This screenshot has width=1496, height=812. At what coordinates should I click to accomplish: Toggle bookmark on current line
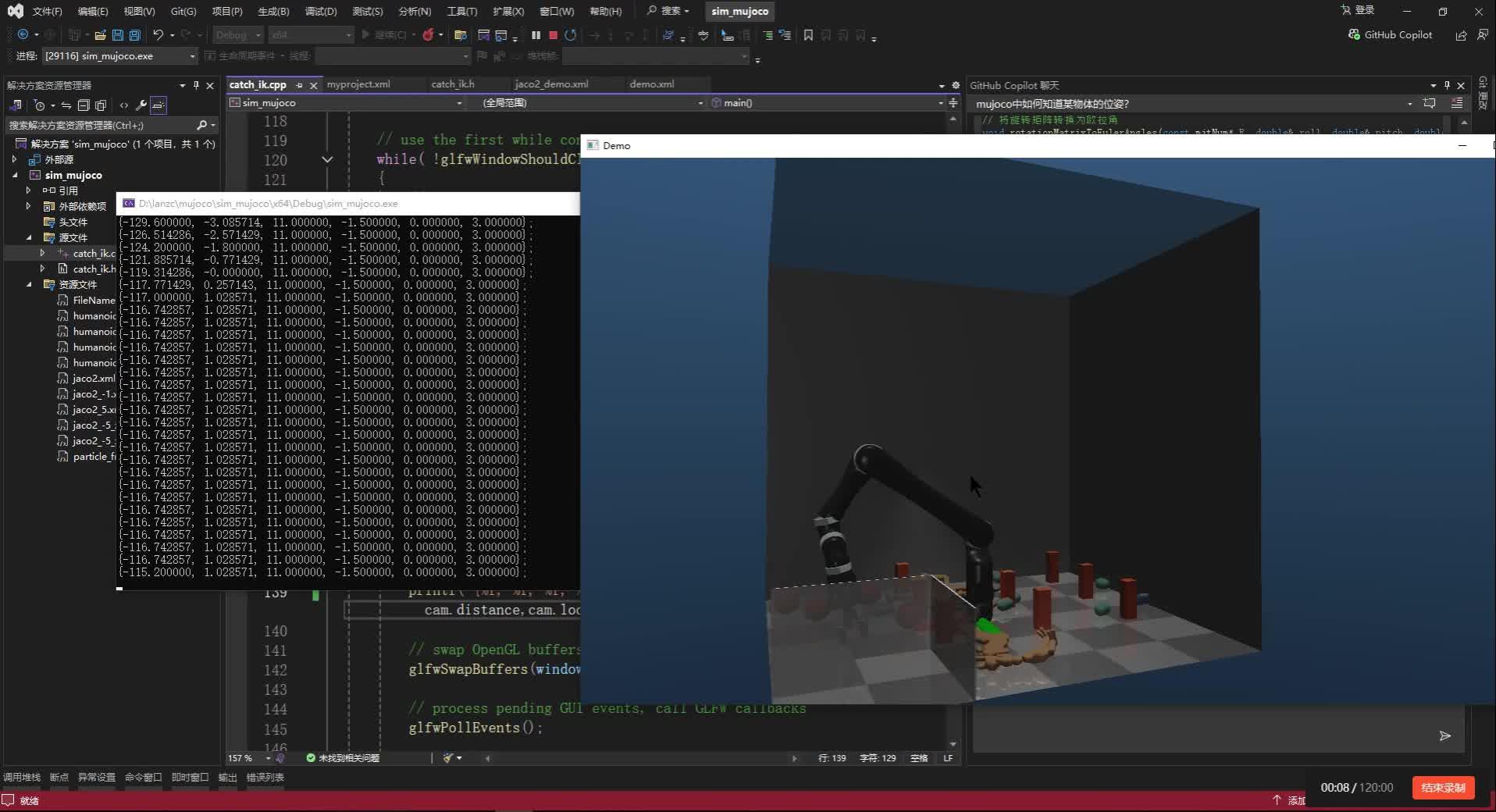(808, 35)
